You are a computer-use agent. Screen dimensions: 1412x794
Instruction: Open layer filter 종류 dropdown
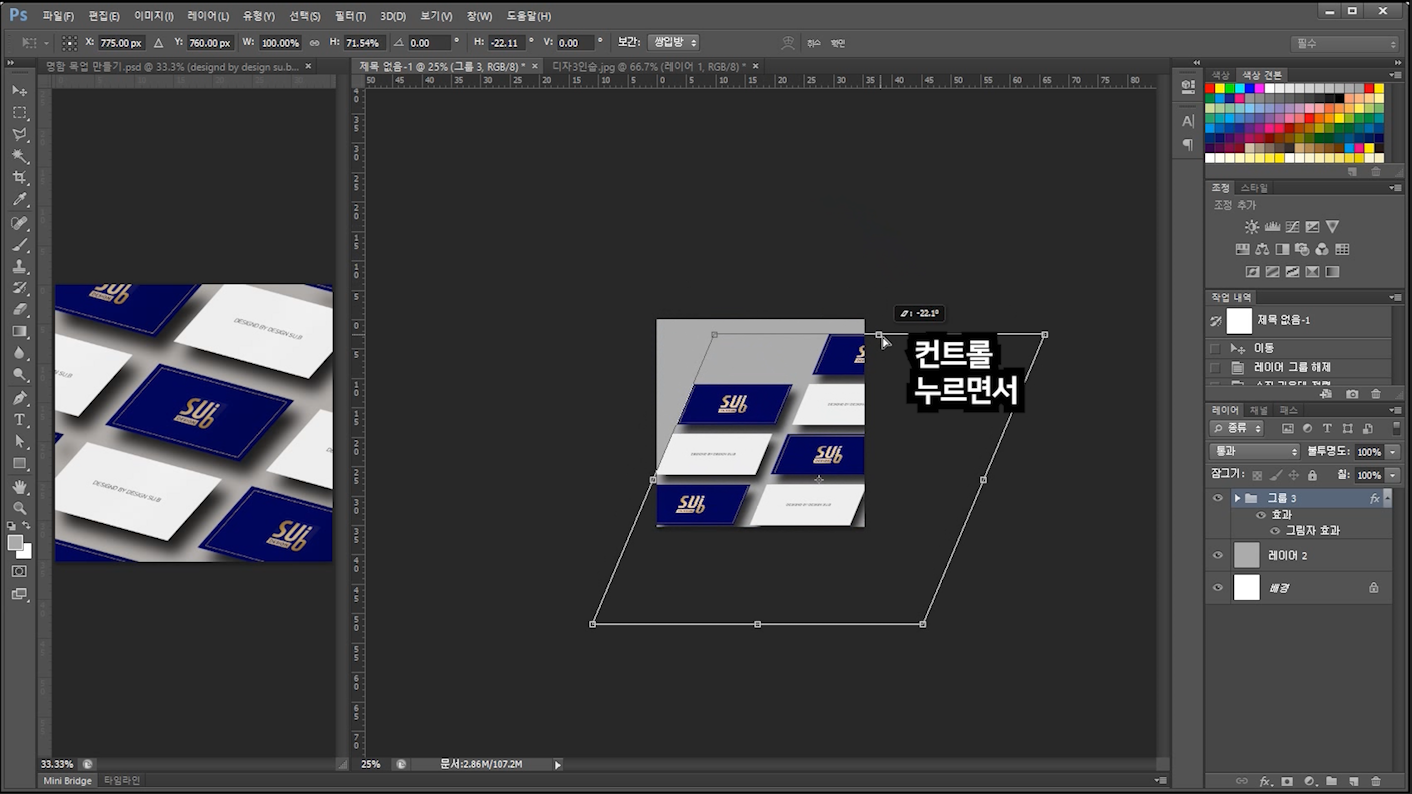click(x=1237, y=428)
